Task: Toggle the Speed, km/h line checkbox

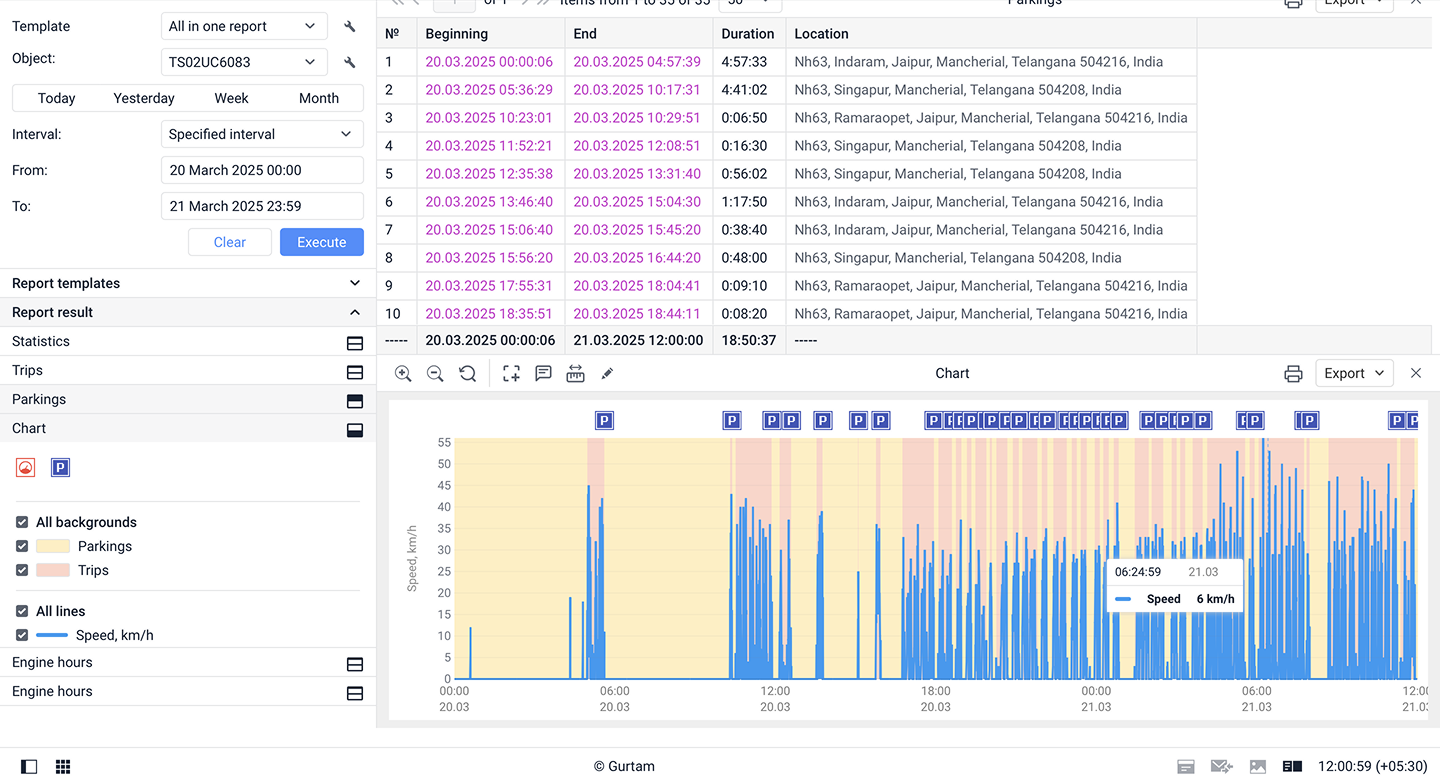Action: coord(22,635)
